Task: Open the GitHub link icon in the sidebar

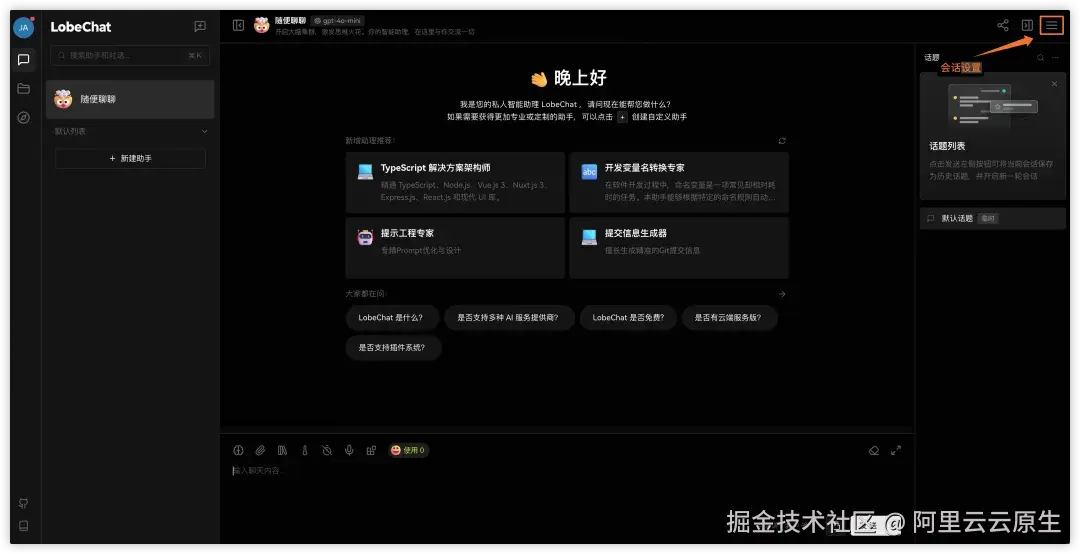Action: pos(23,503)
